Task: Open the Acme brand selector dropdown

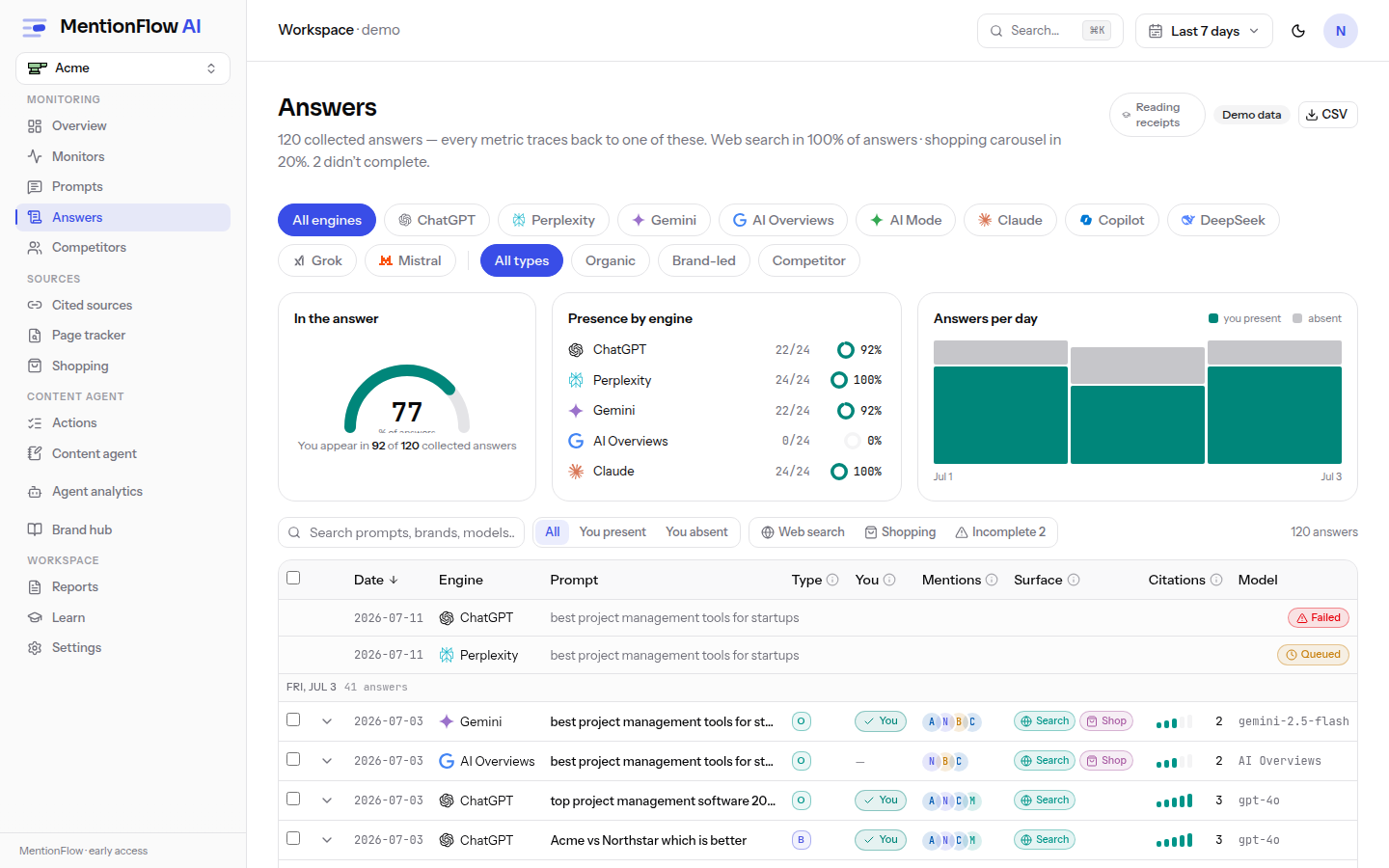Action: coord(123,68)
